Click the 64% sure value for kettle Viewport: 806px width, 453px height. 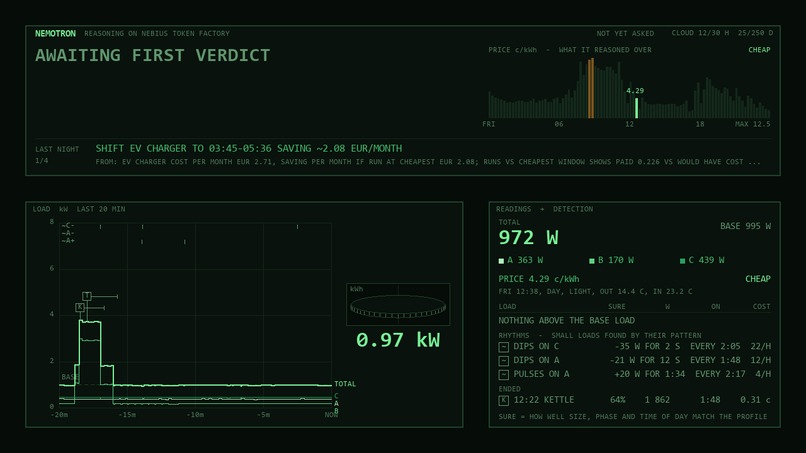tap(617, 400)
